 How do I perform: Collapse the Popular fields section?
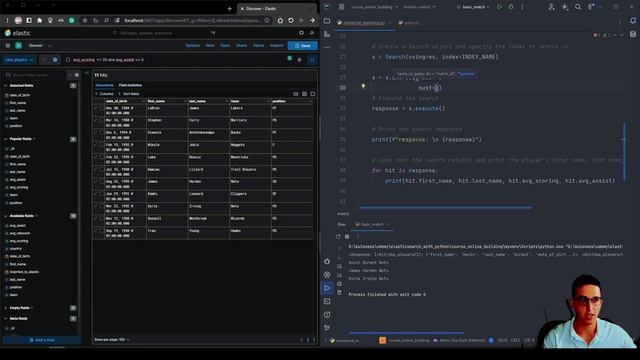(x=6, y=139)
